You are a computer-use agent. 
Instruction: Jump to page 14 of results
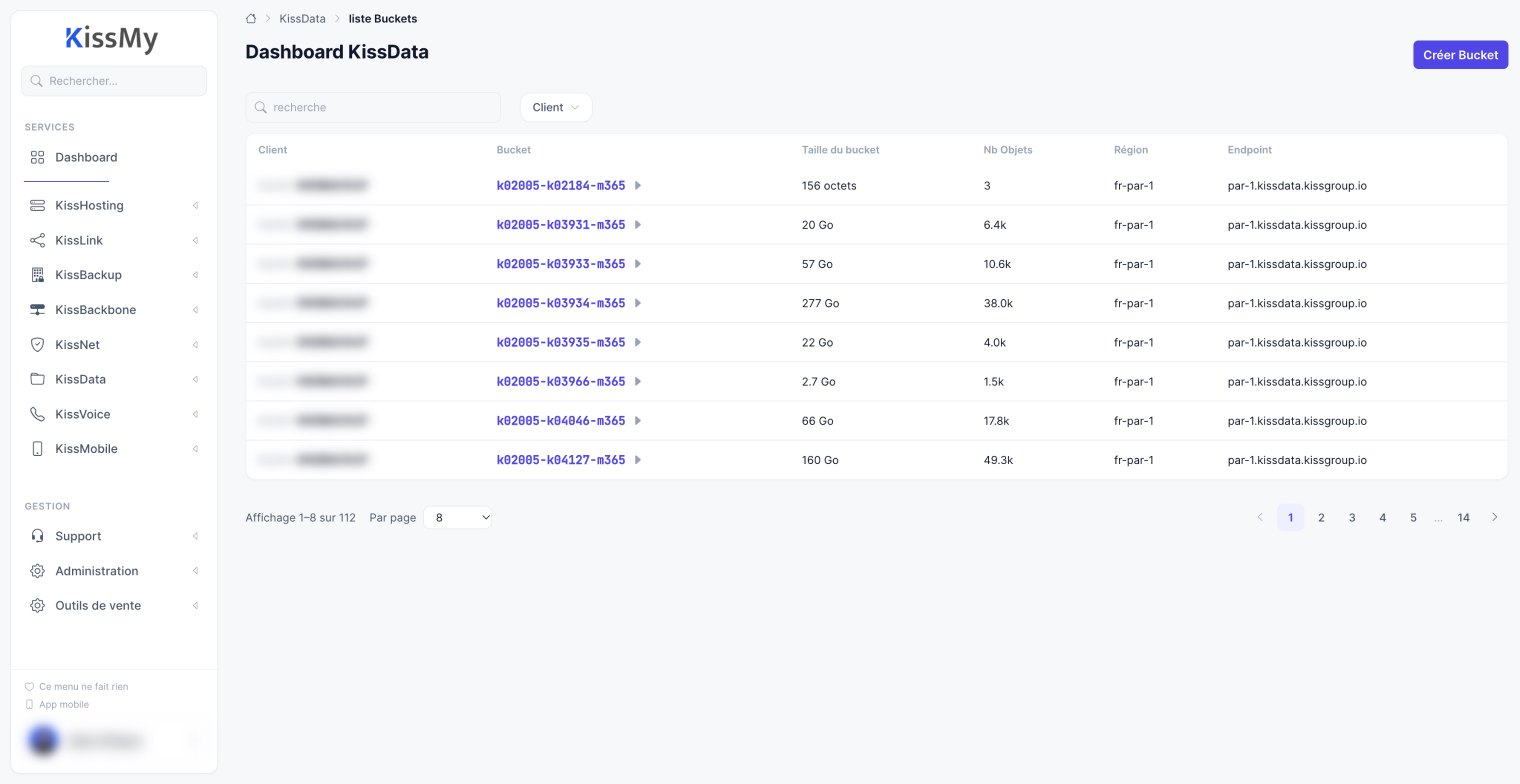(1464, 517)
